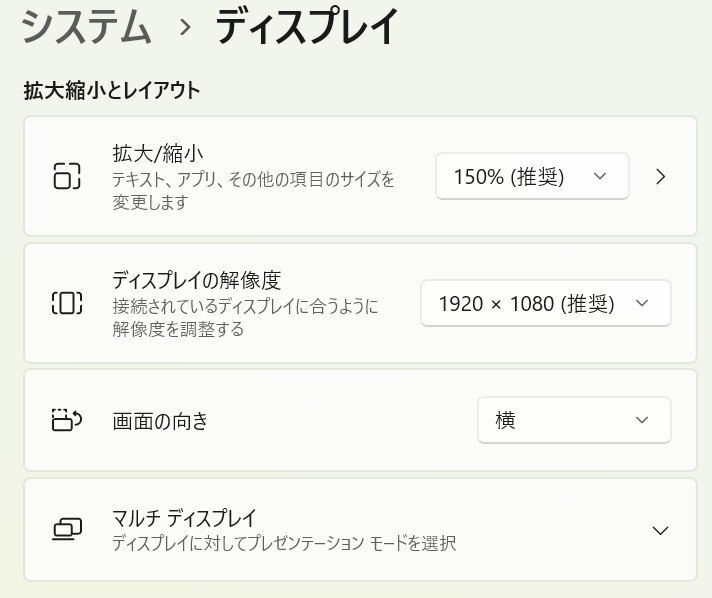Click the down arrow in the 150% box

[x=600, y=176]
